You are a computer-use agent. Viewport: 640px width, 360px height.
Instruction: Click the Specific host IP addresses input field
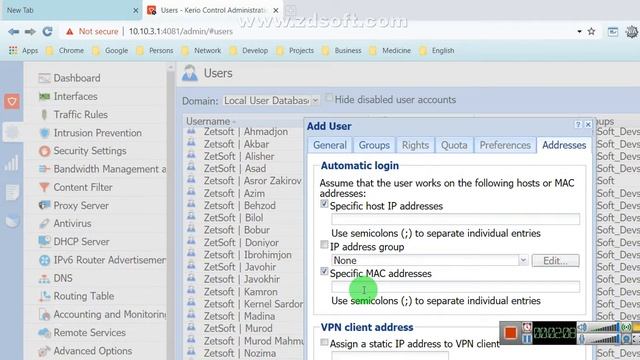456,219
